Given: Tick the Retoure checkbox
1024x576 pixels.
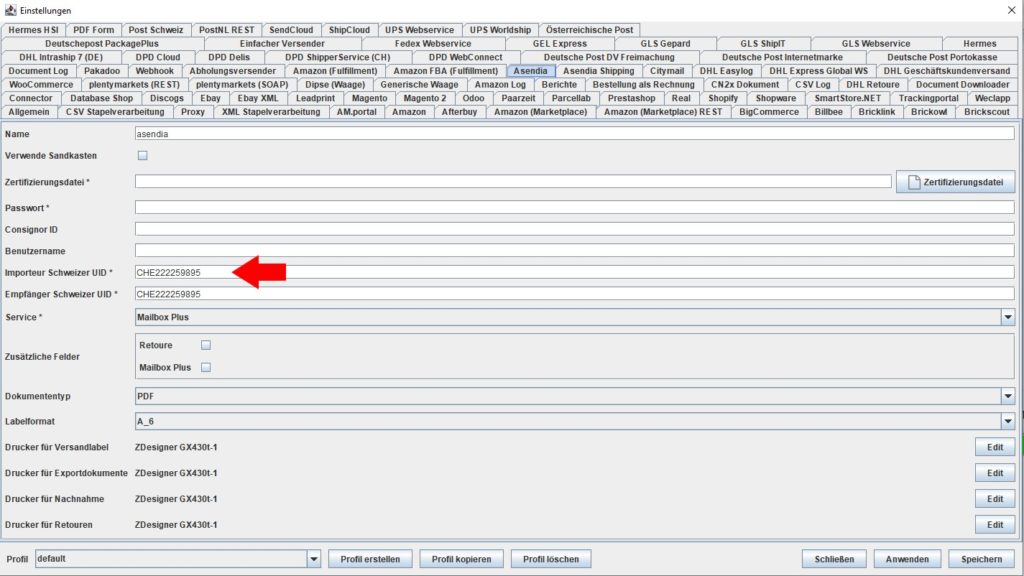Looking at the screenshot, I should coord(206,345).
